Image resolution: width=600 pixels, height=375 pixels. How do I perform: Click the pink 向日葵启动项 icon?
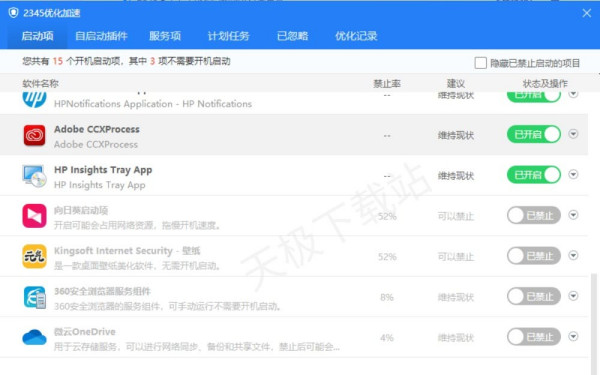coord(34,216)
